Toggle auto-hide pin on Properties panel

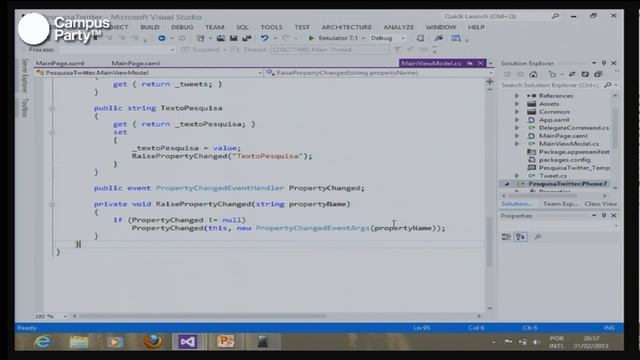604,216
